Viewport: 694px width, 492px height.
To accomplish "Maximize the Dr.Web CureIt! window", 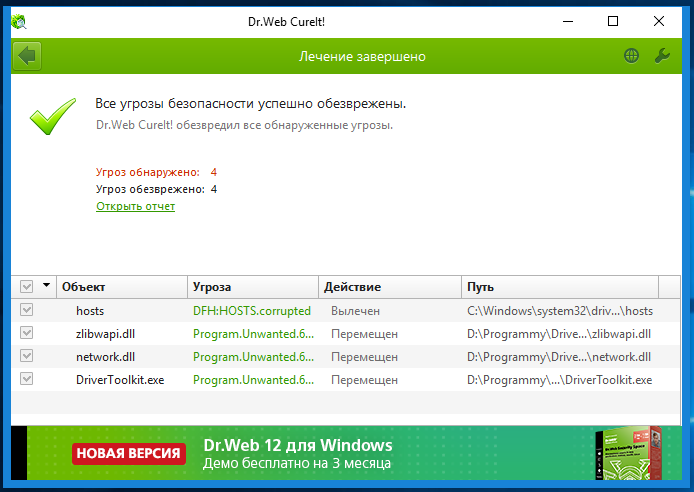I will pyautogui.click(x=613, y=21).
